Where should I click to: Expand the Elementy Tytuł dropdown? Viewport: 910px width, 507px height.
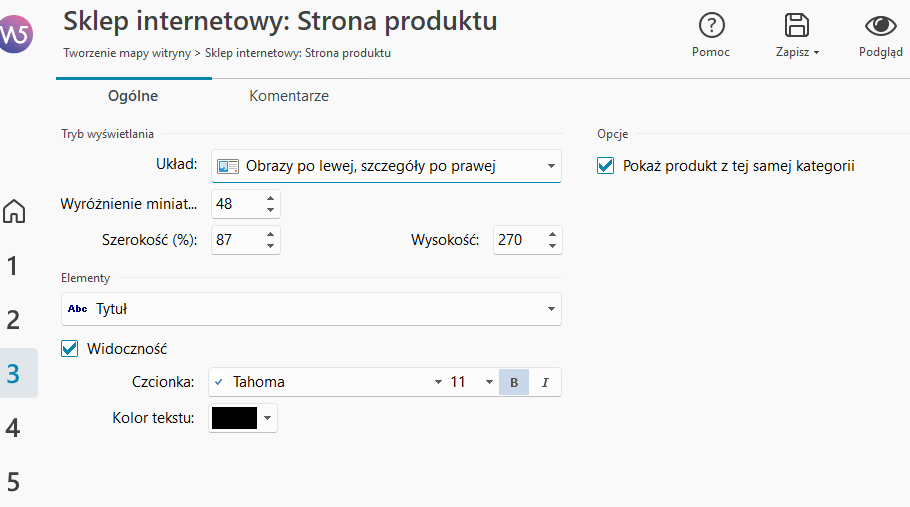pos(311,309)
